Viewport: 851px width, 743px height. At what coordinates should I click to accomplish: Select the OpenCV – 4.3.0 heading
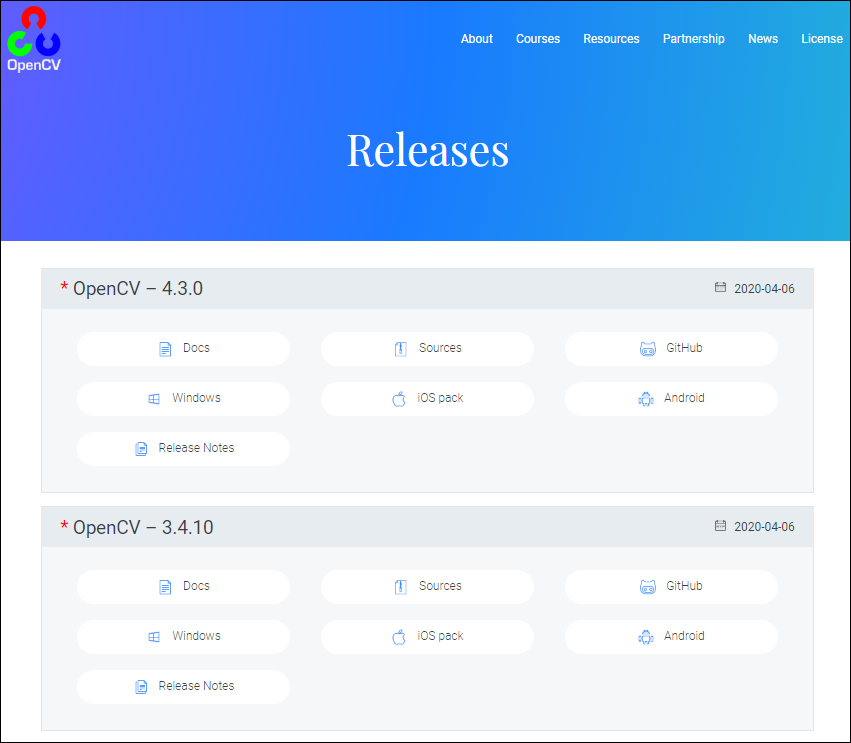138,289
